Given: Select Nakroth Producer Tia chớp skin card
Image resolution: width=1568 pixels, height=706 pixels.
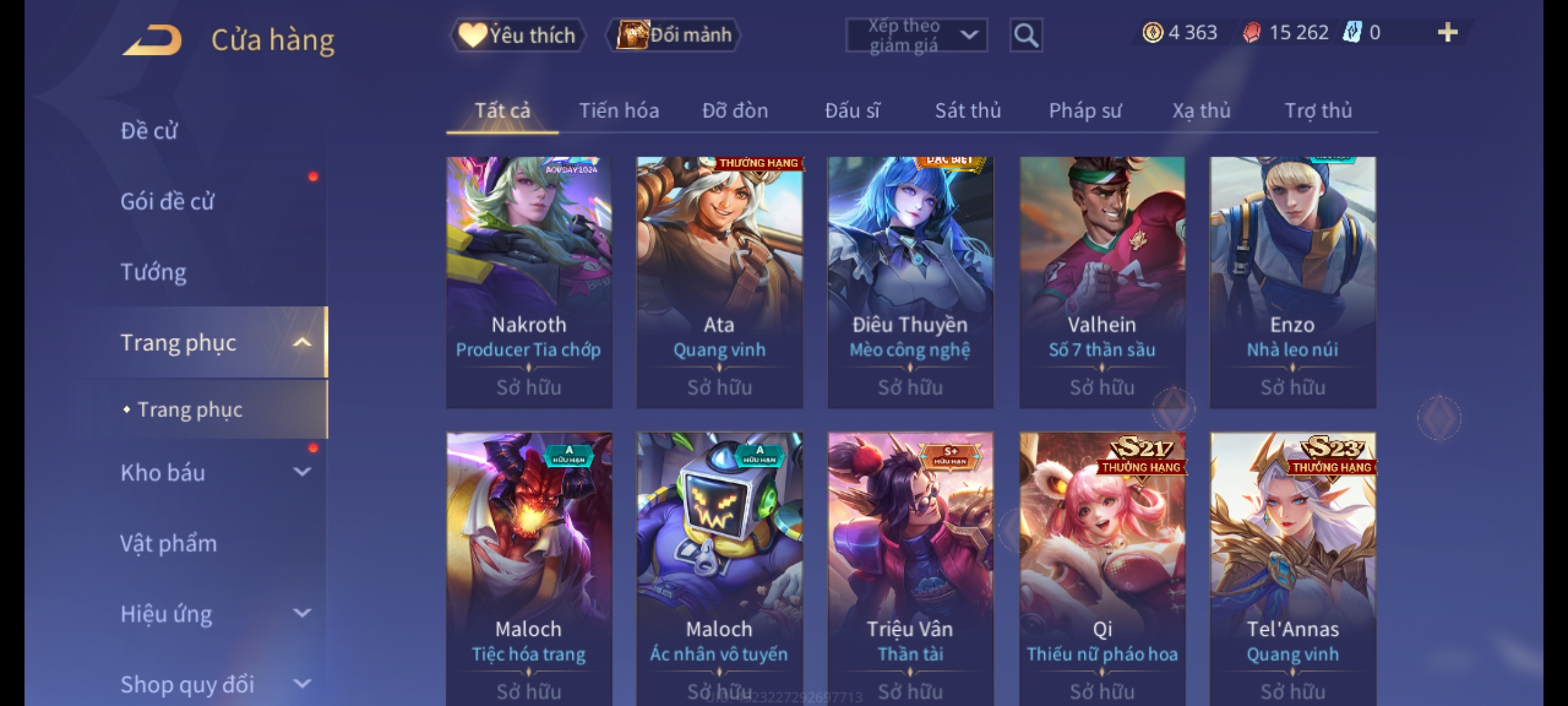Looking at the screenshot, I should click(x=529, y=282).
